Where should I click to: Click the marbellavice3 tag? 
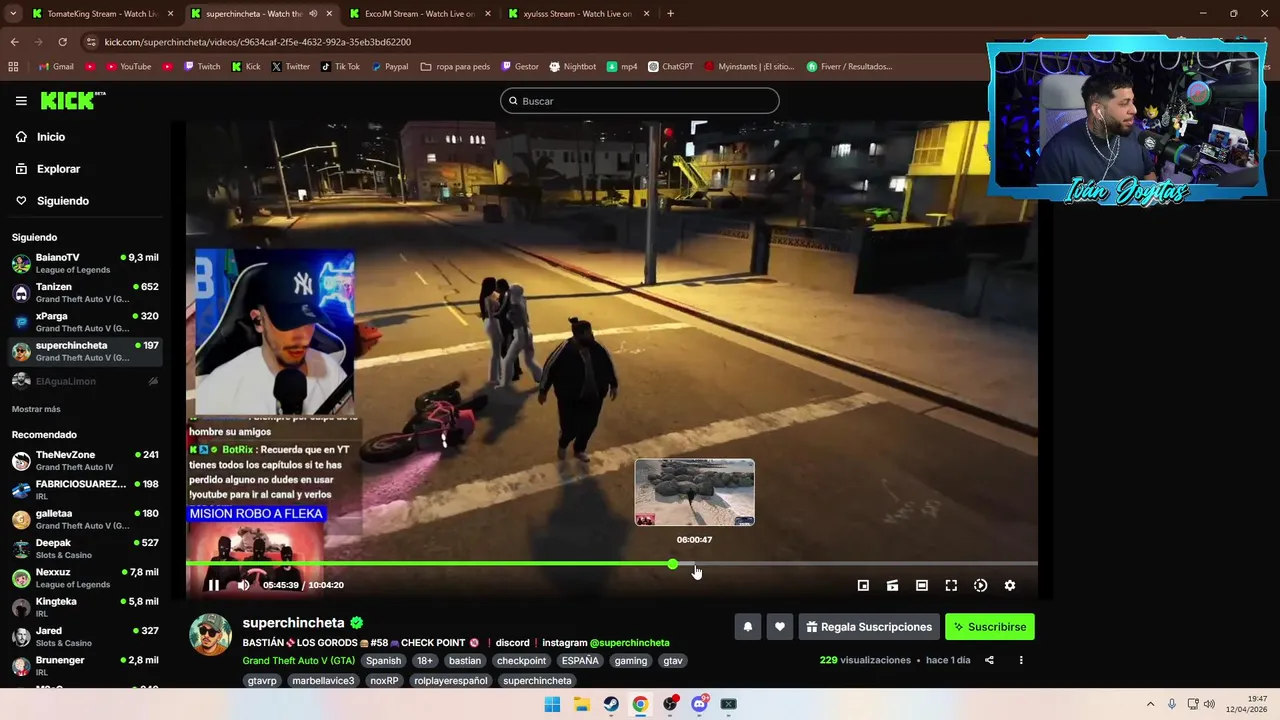pyautogui.click(x=323, y=681)
